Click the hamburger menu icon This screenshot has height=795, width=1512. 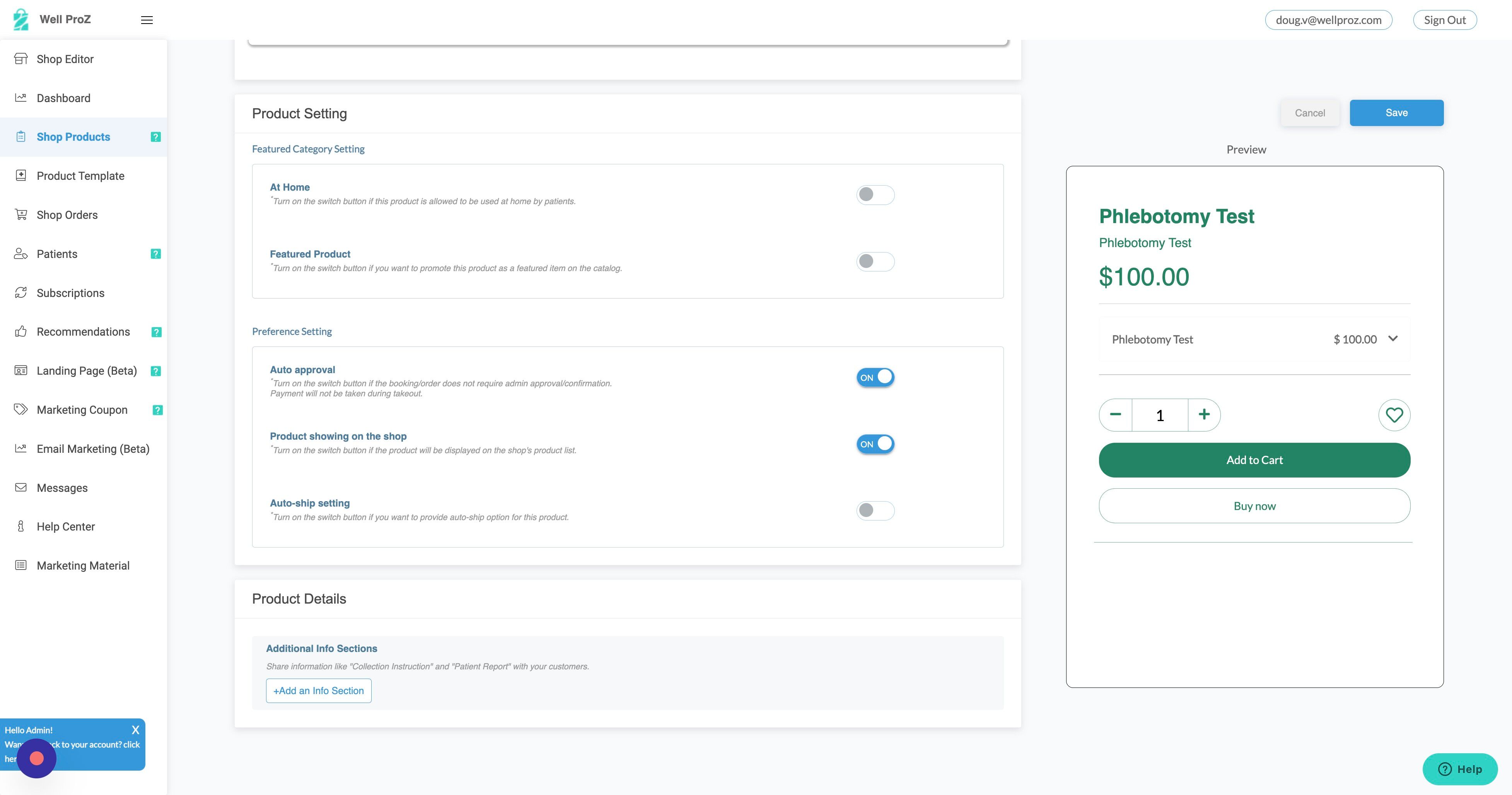point(147,20)
